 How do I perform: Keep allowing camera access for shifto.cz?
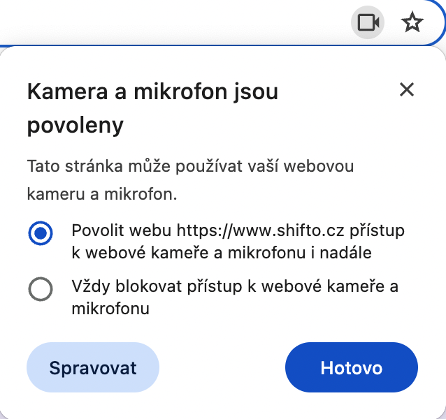click(x=40, y=233)
